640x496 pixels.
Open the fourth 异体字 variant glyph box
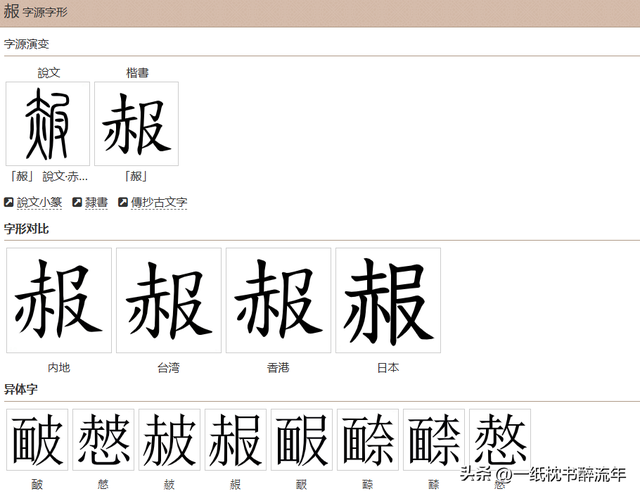click(236, 440)
